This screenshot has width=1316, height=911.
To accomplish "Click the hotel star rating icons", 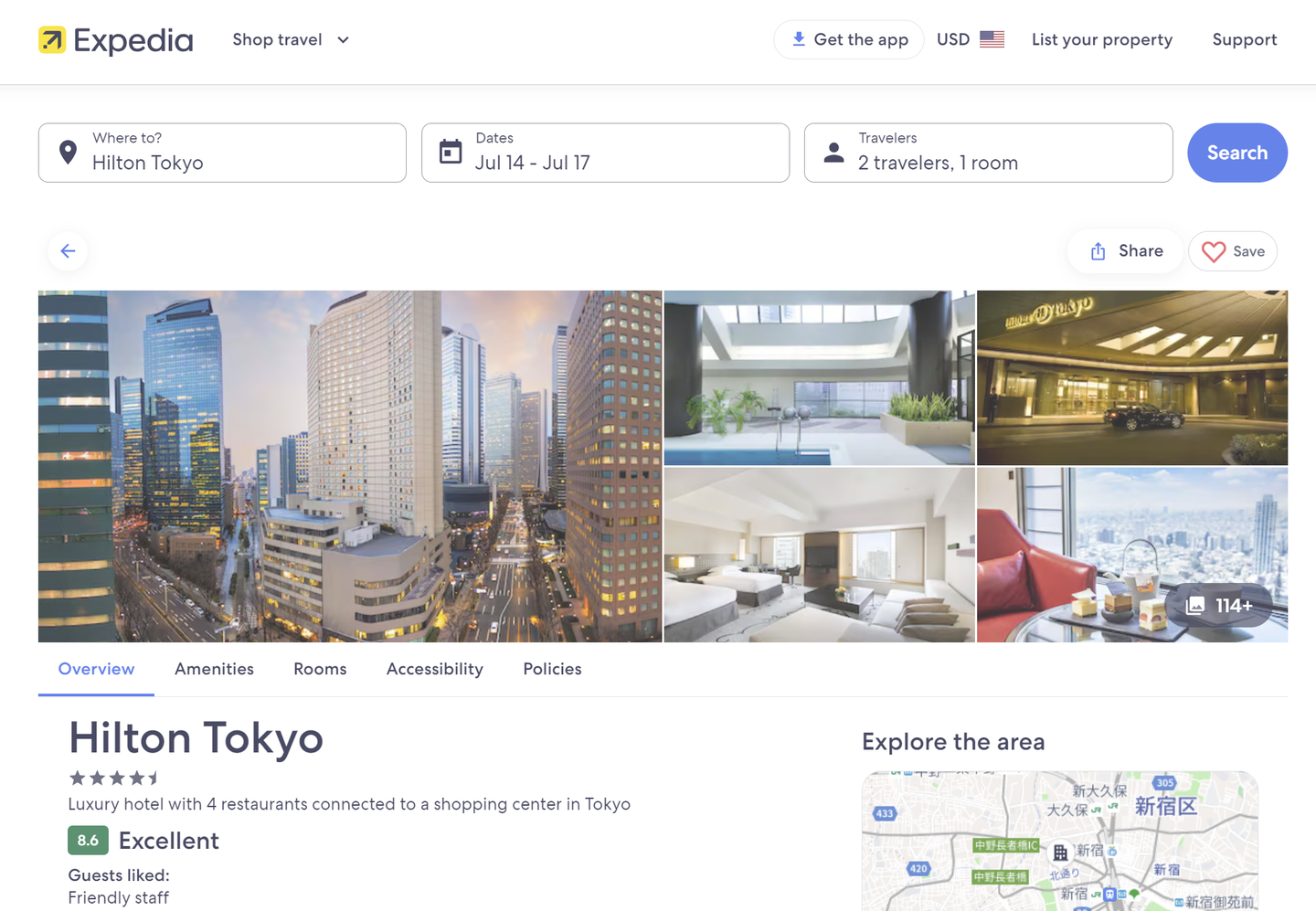I will pos(114,779).
